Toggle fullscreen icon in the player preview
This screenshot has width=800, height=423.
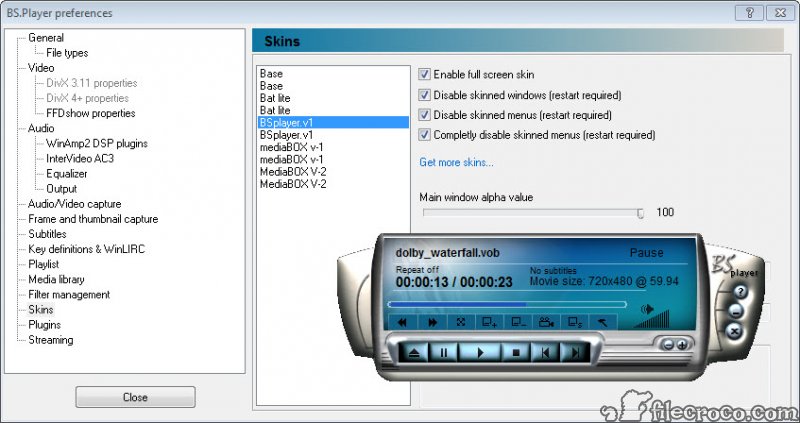[461, 322]
